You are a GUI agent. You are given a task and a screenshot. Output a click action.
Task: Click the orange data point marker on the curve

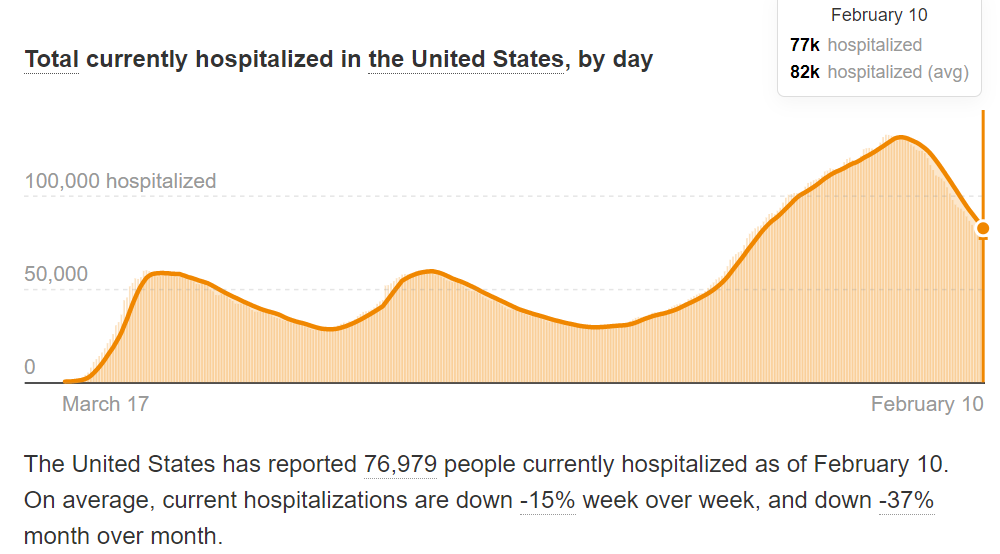(985, 228)
